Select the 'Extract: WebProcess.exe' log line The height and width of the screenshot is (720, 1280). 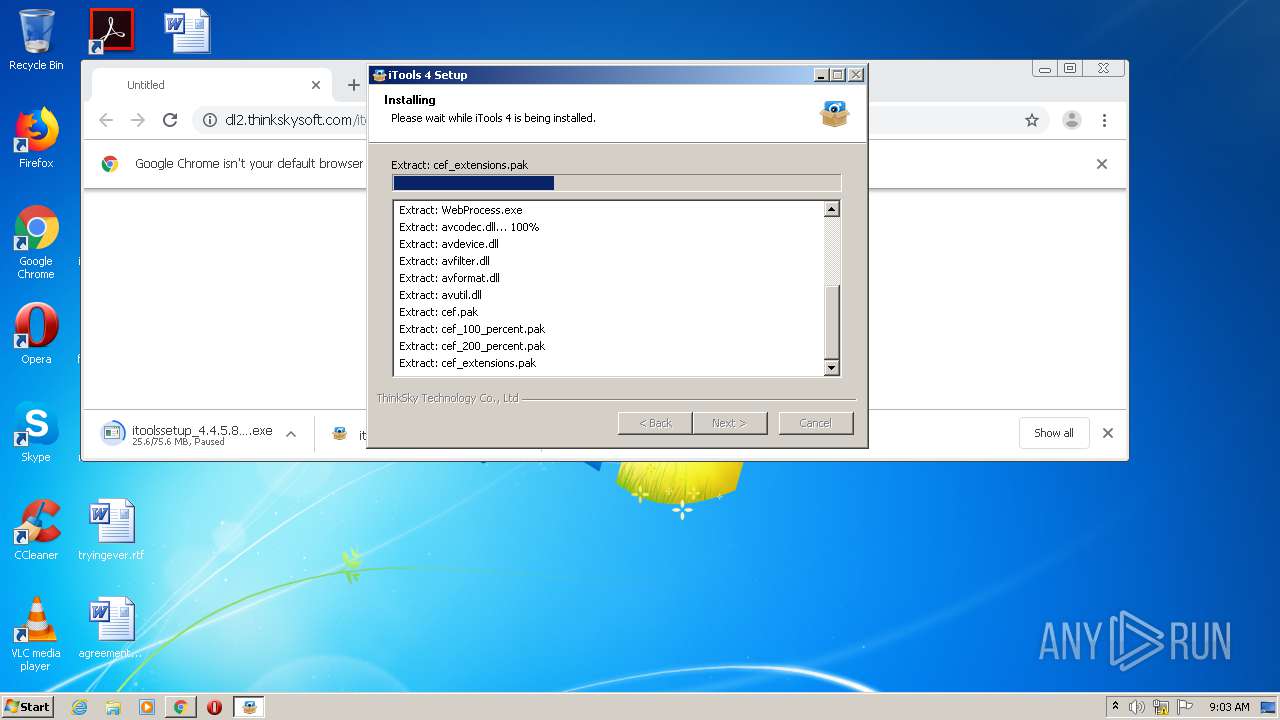(461, 210)
